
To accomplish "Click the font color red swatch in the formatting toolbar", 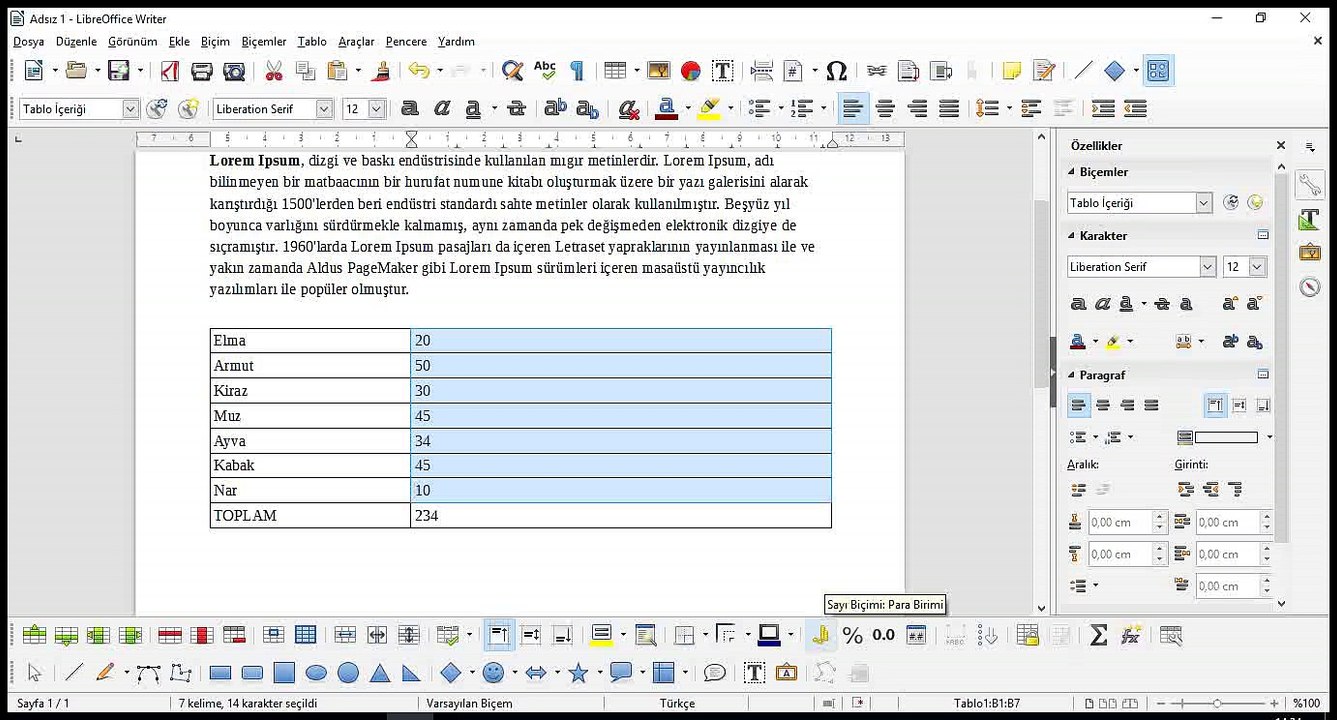I will 667,108.
